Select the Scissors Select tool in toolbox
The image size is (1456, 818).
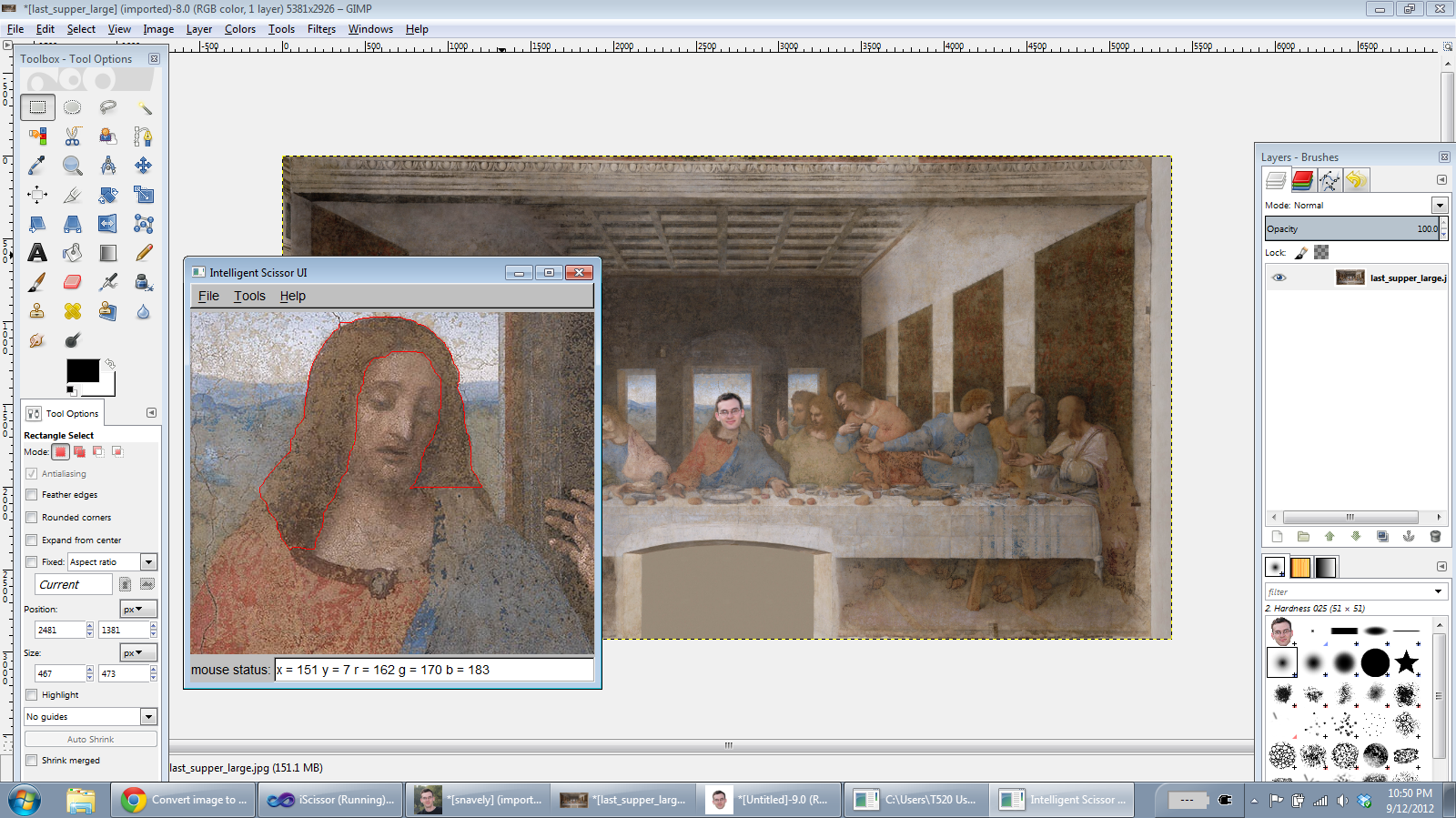click(x=73, y=136)
